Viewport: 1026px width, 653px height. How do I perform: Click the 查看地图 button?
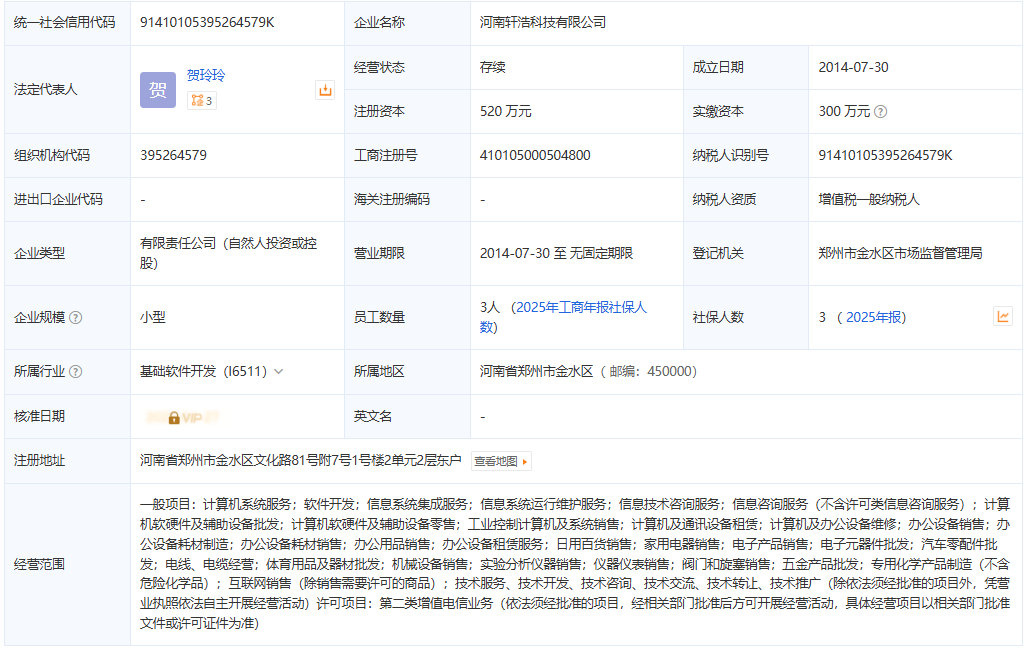click(x=501, y=461)
